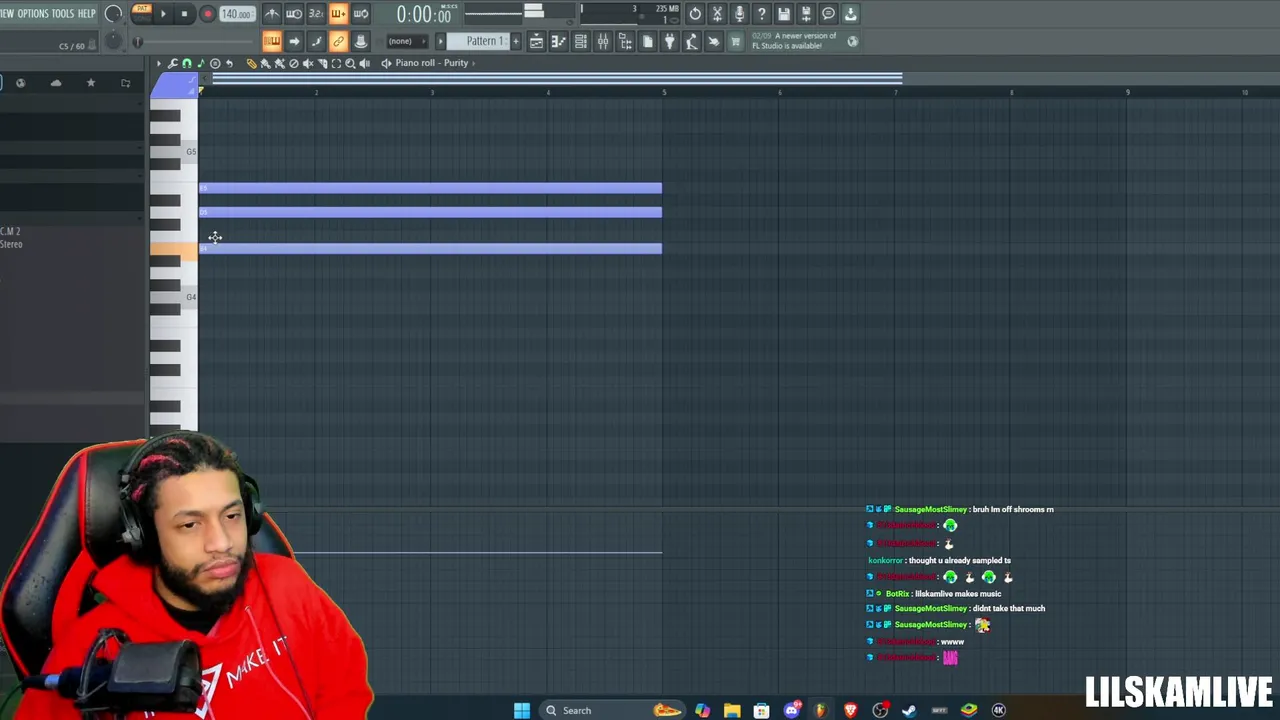Toggle the piano roll magnet snap icon
Screen dimensions: 1280x720
click(x=186, y=63)
